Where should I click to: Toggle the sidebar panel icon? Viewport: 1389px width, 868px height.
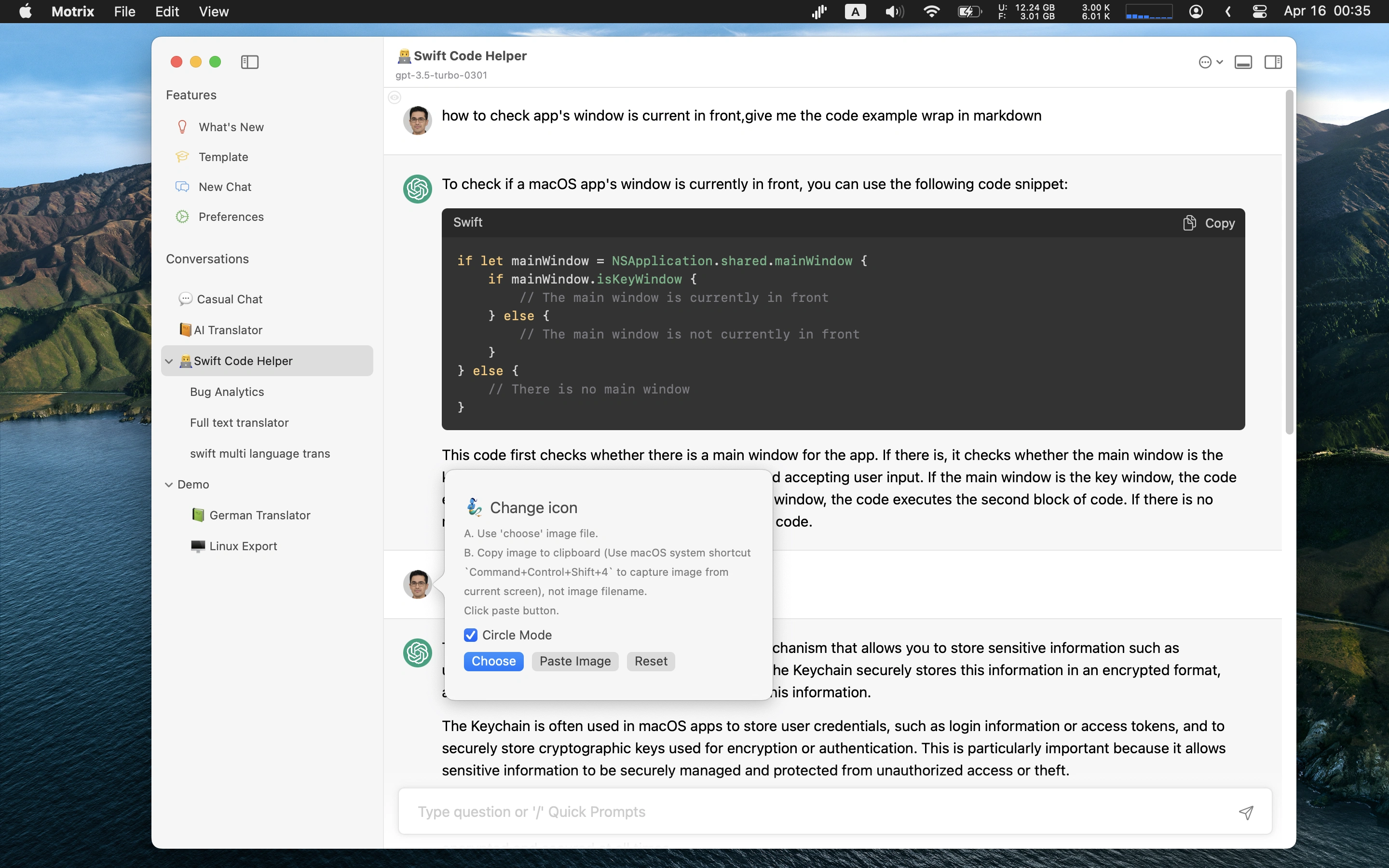point(250,62)
